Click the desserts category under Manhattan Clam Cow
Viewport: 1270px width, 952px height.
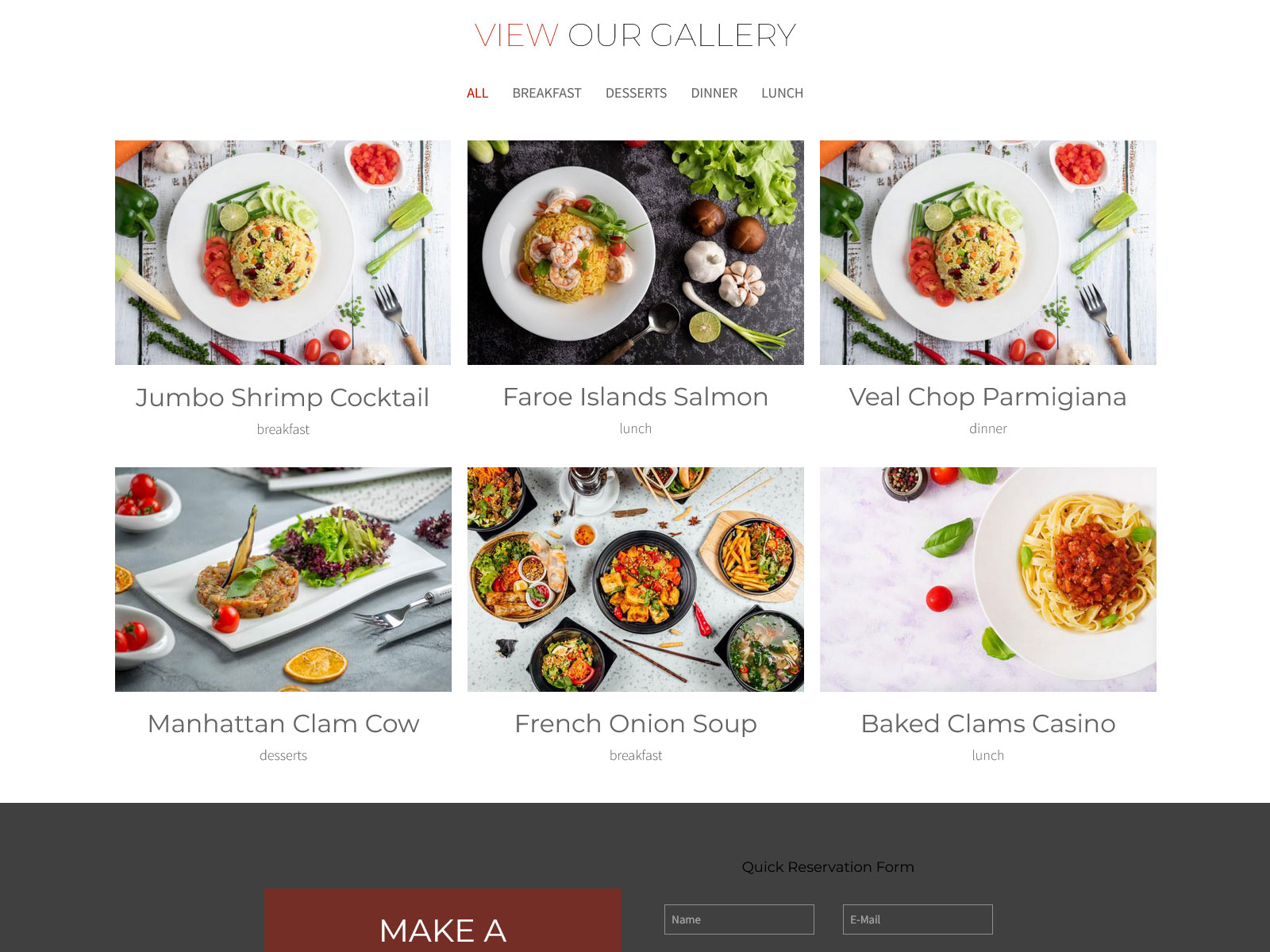pos(283,755)
